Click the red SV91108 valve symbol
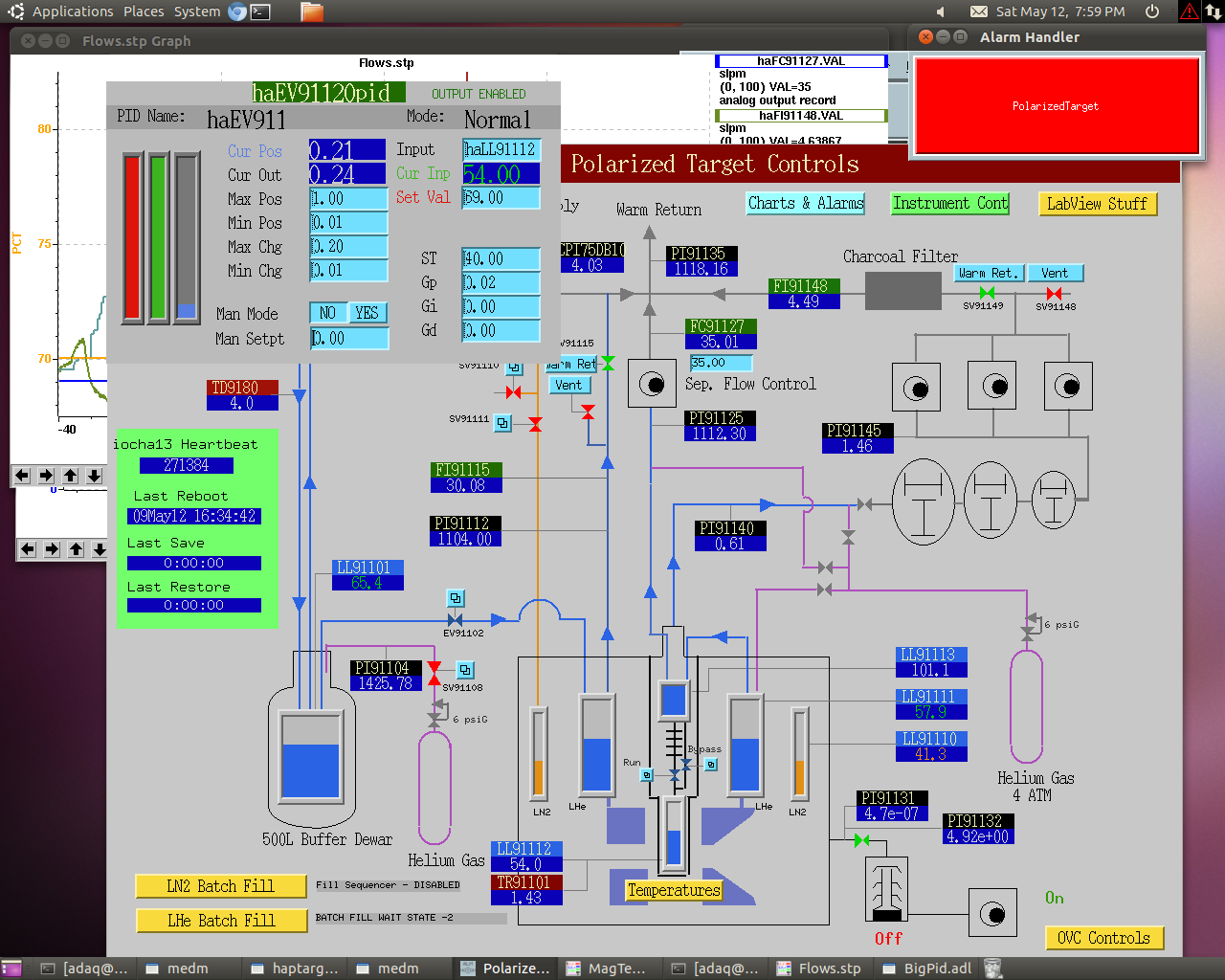This screenshot has height=980, width=1225. point(434,673)
